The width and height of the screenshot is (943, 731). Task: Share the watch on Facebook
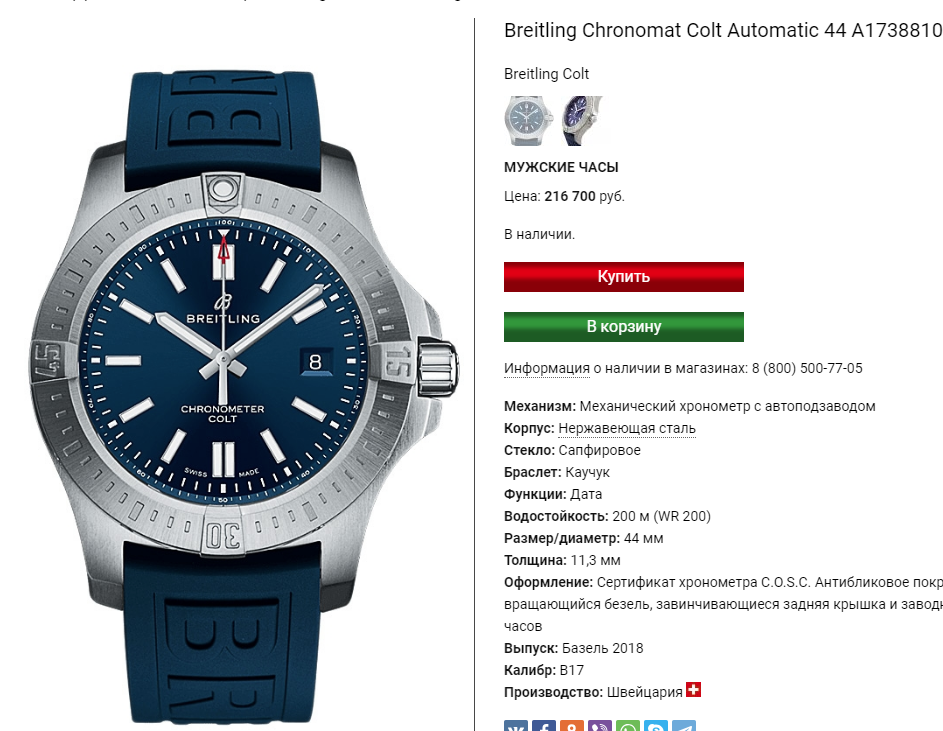tap(544, 726)
